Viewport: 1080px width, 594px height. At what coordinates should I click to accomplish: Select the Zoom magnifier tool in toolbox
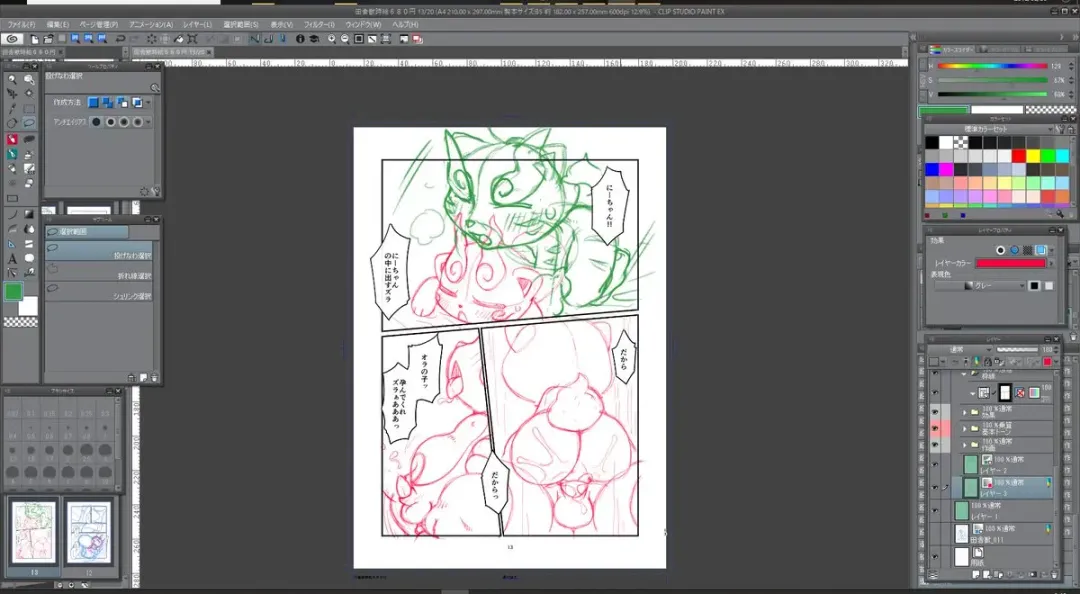click(12, 79)
